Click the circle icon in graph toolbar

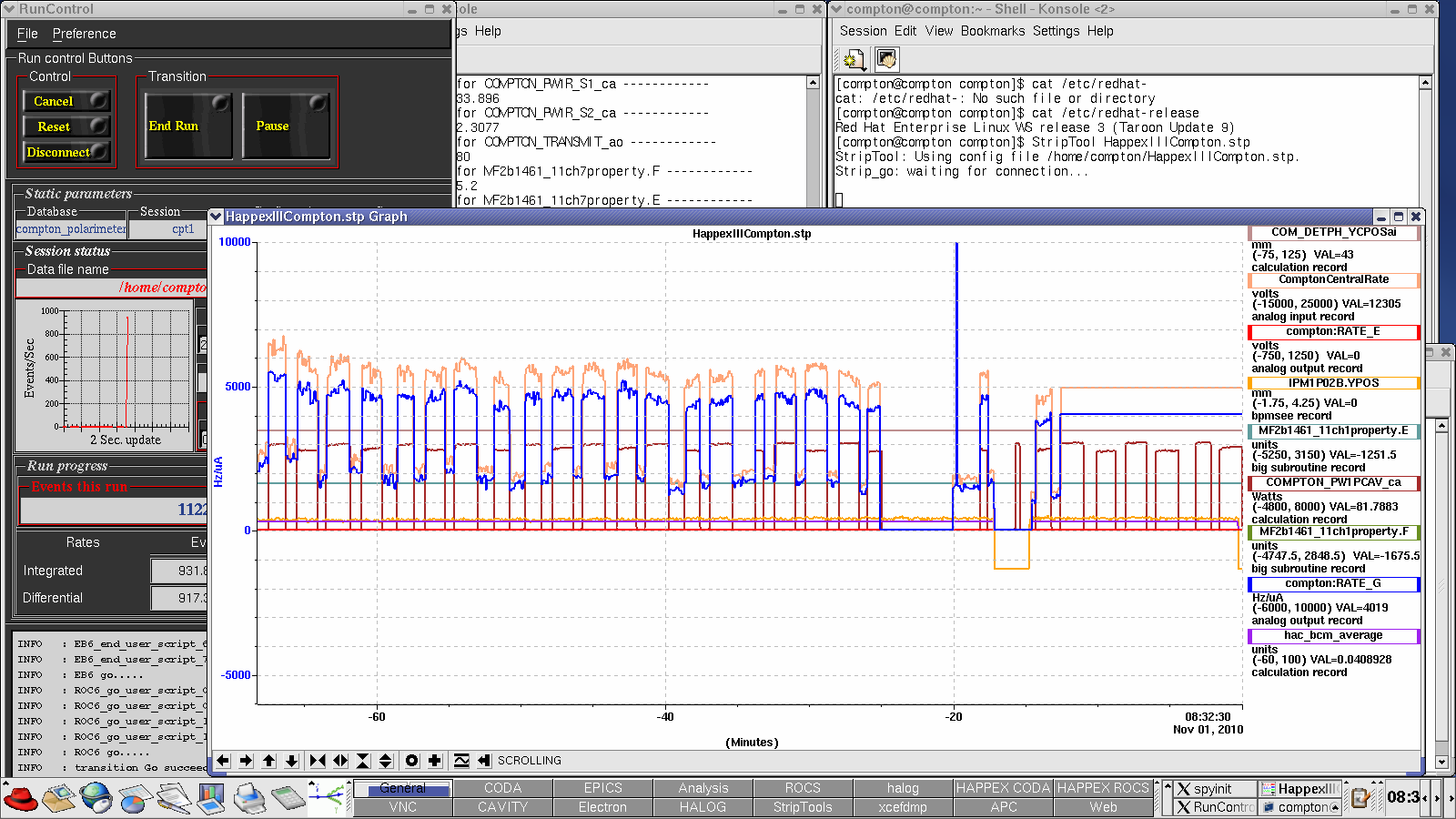tap(412, 761)
